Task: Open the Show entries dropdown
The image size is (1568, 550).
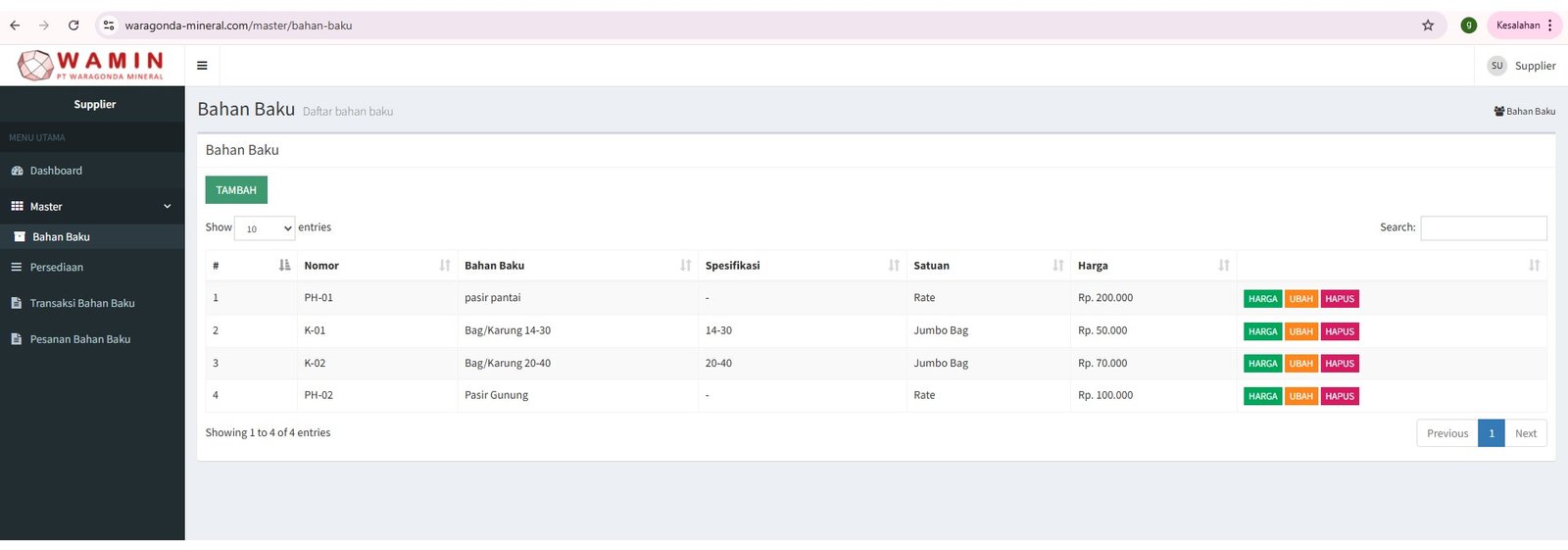Action: tap(265, 228)
